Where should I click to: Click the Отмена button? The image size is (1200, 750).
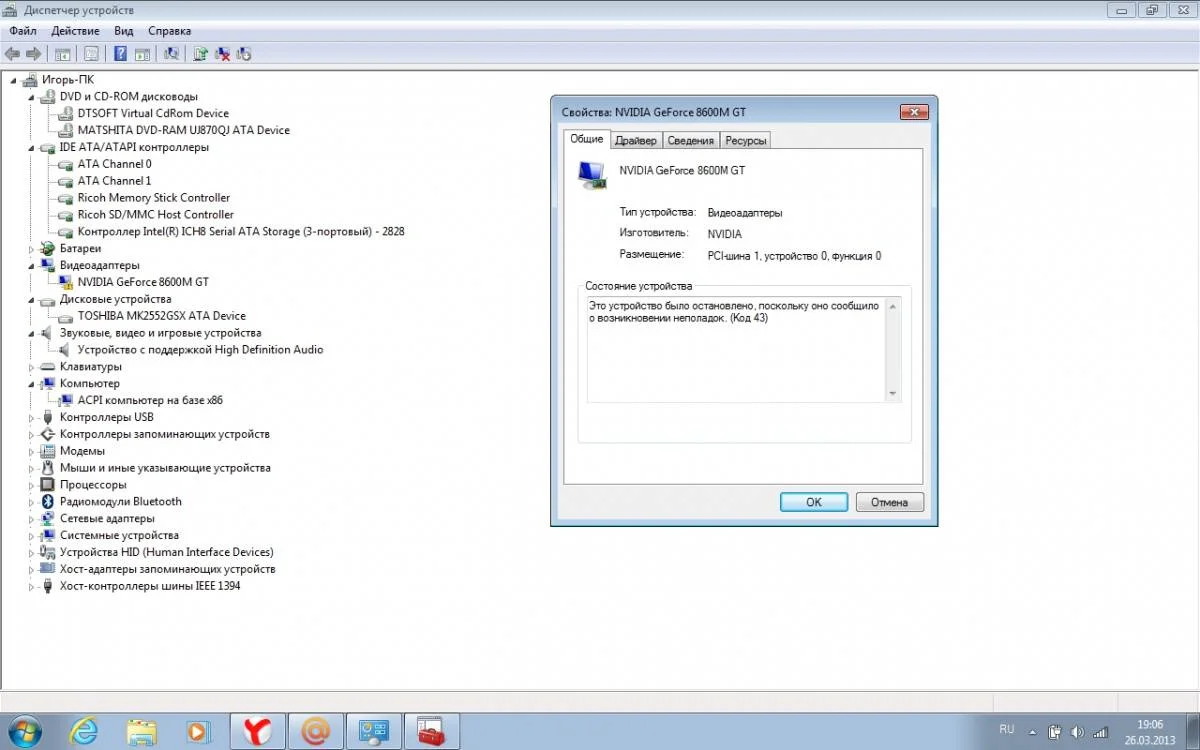(x=889, y=502)
